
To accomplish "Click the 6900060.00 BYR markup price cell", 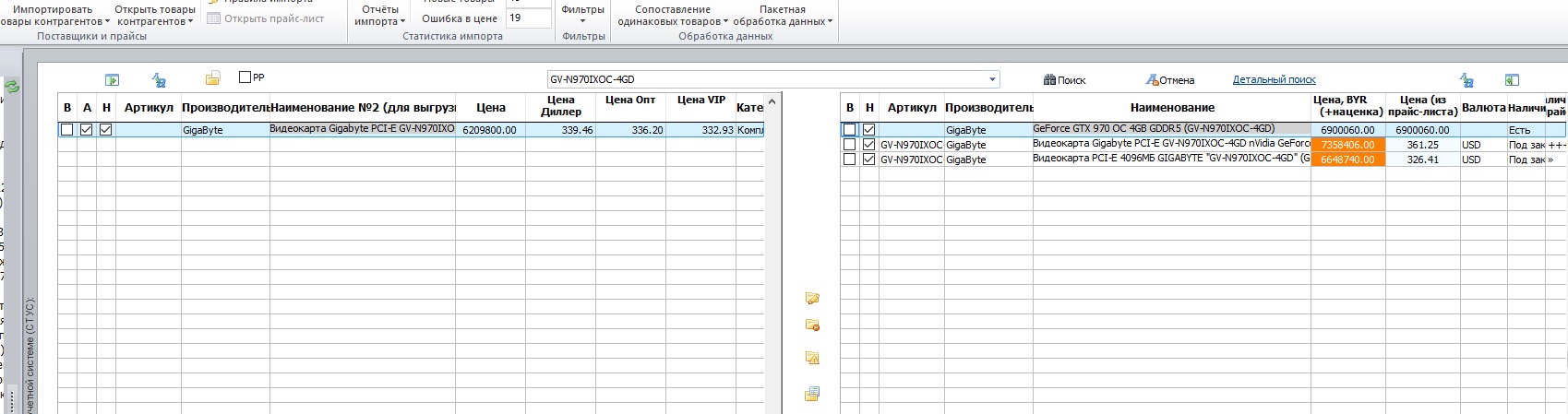I will pyautogui.click(x=1347, y=130).
